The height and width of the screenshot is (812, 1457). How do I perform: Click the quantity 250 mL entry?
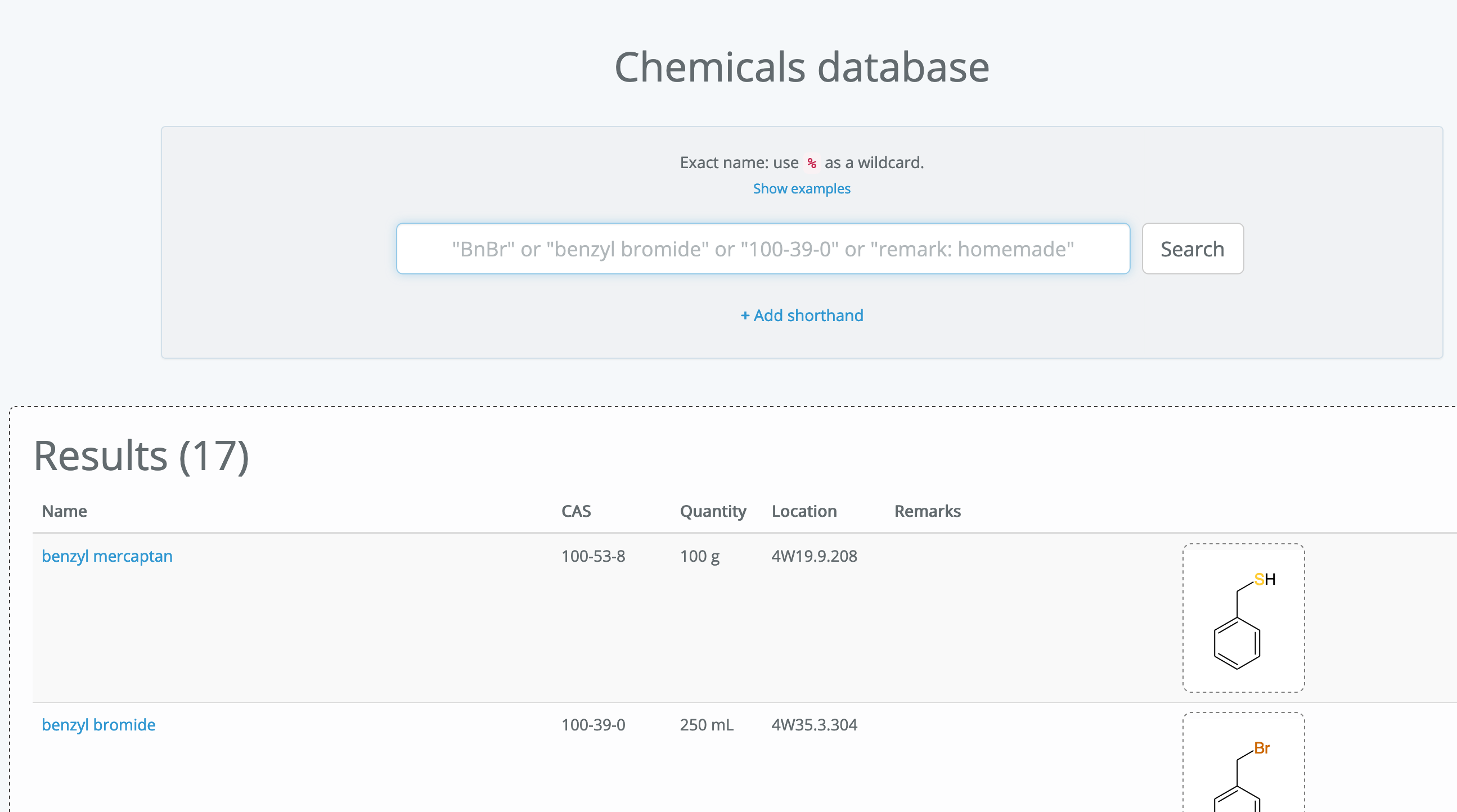[707, 724]
